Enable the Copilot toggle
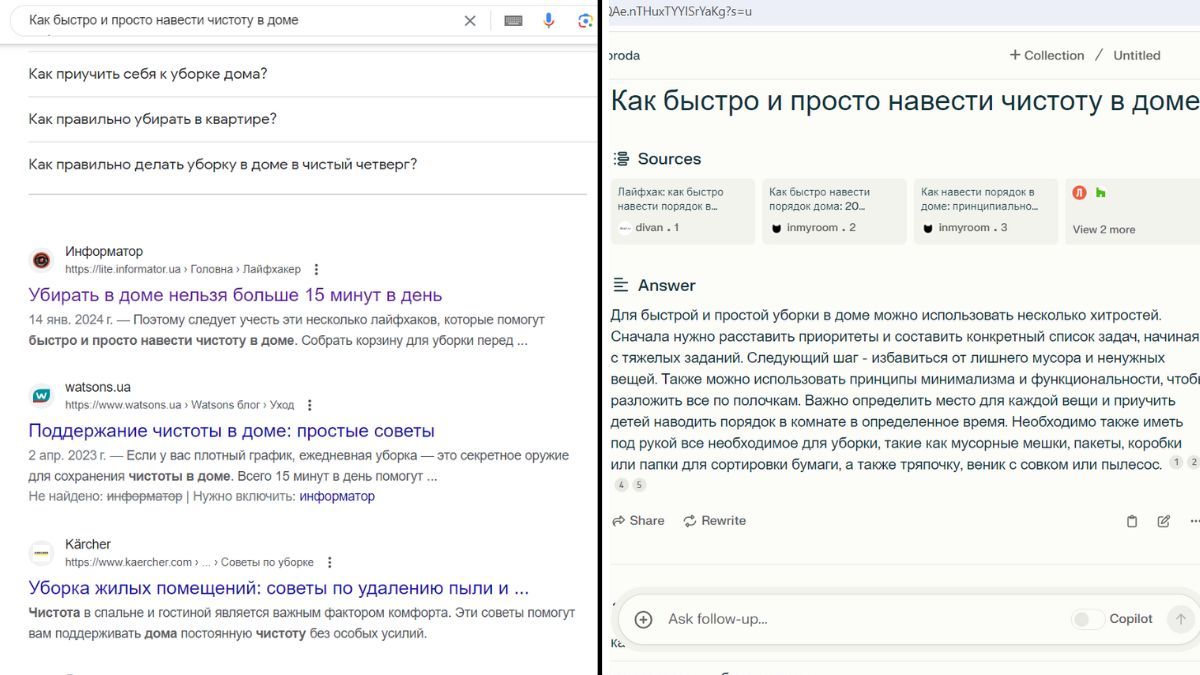 [1087, 618]
